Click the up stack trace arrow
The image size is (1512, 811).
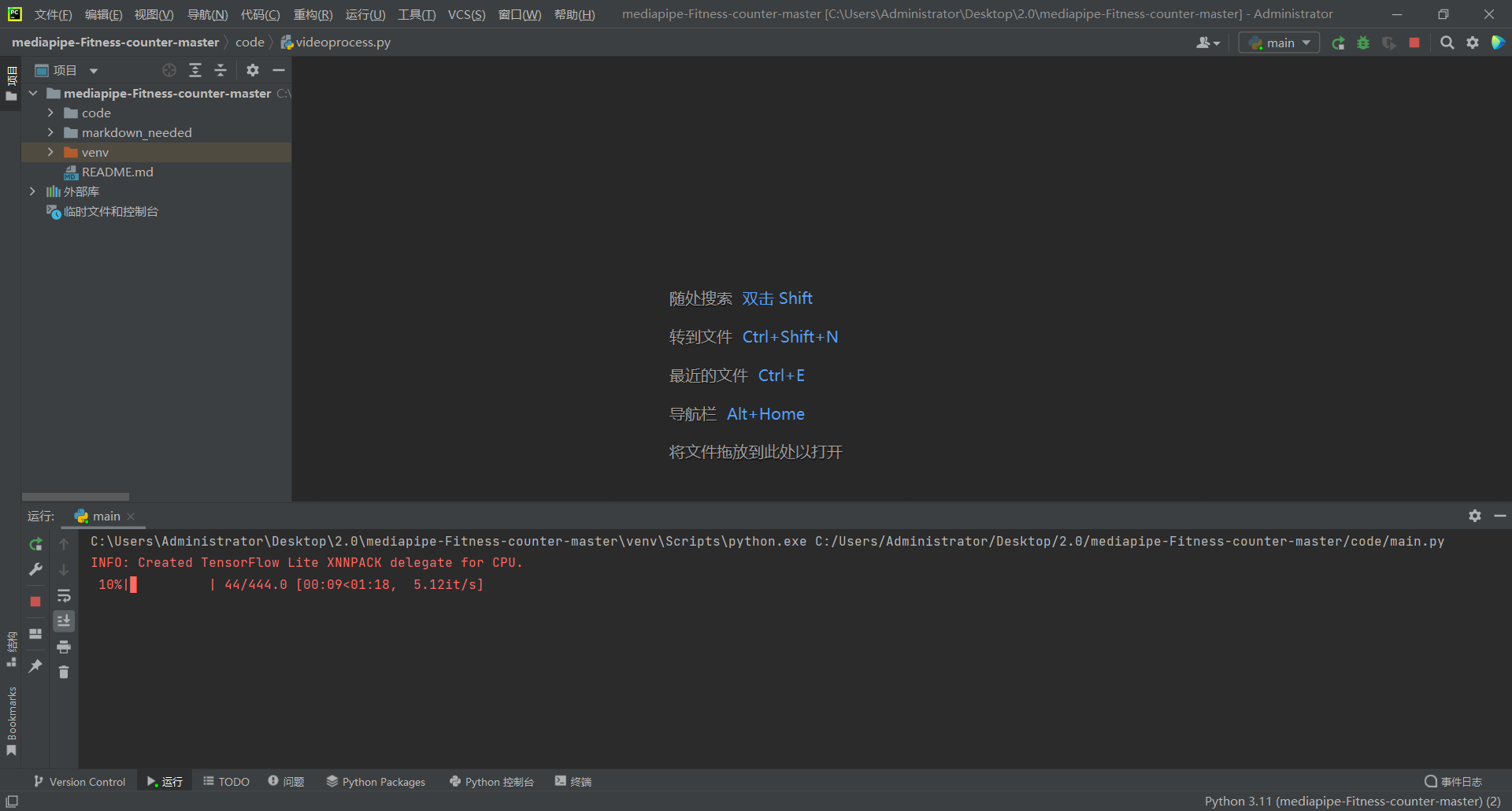coord(64,544)
